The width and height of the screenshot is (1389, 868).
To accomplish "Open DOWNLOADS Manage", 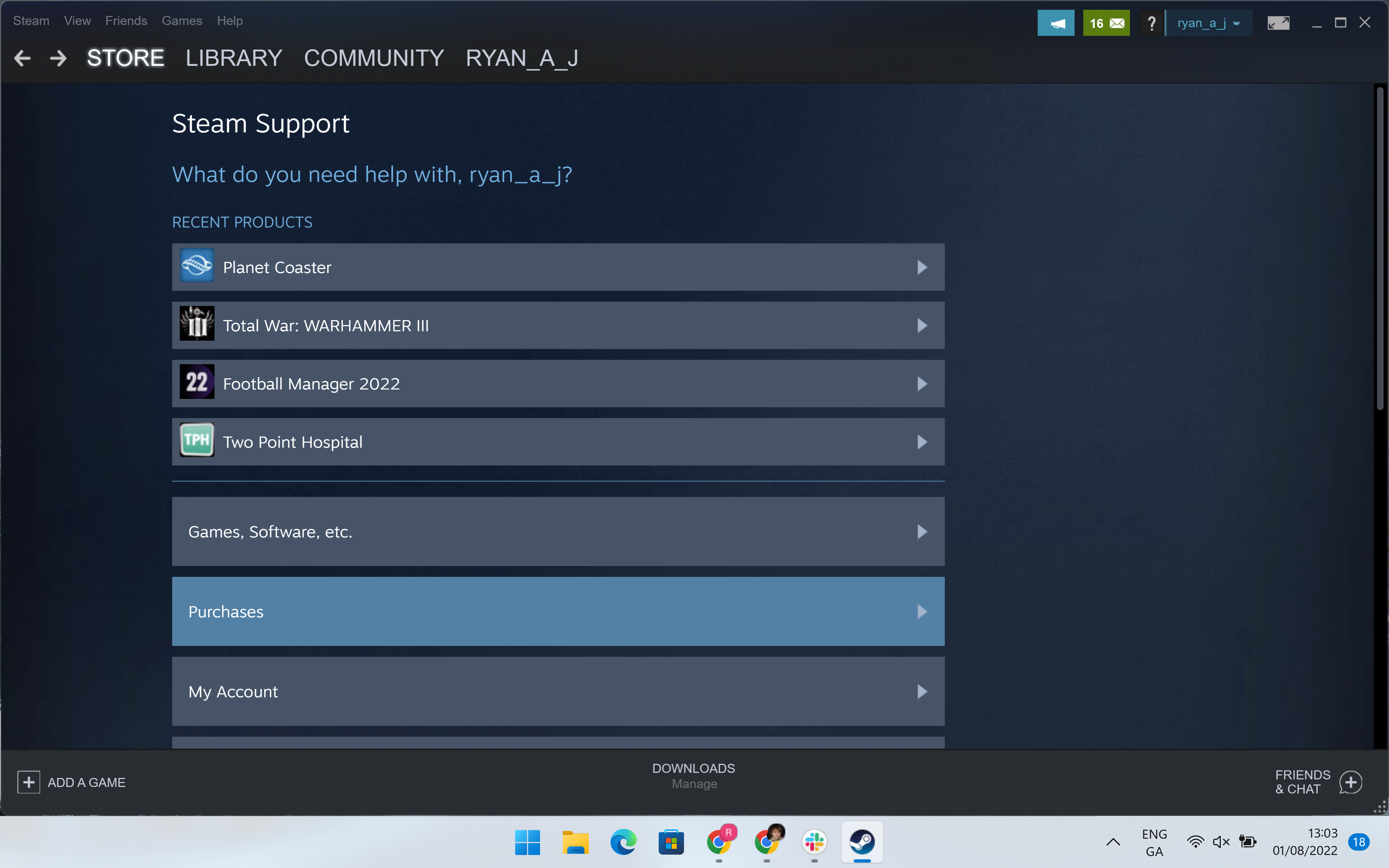I will (694, 776).
